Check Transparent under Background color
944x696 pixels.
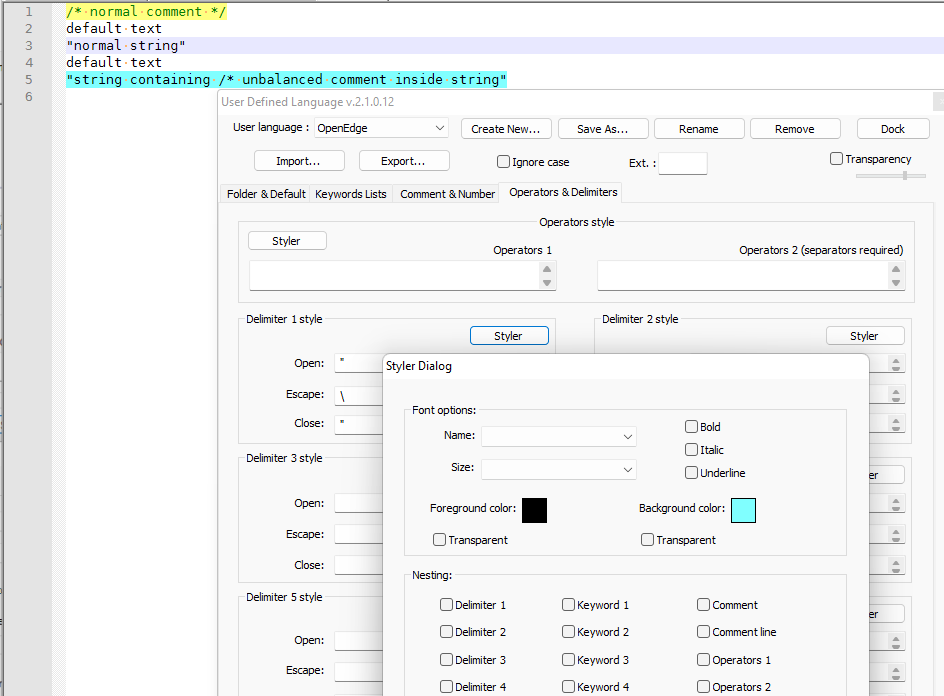647,540
